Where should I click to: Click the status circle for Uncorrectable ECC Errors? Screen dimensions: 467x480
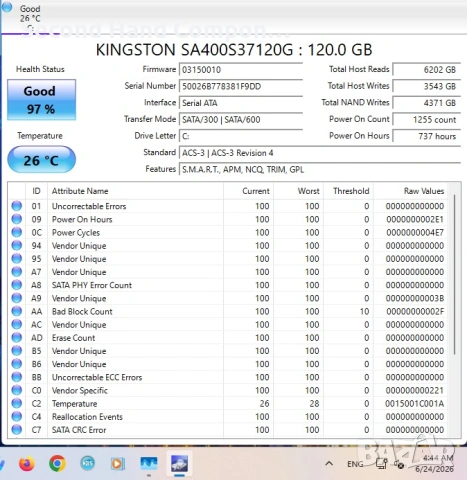click(17, 377)
